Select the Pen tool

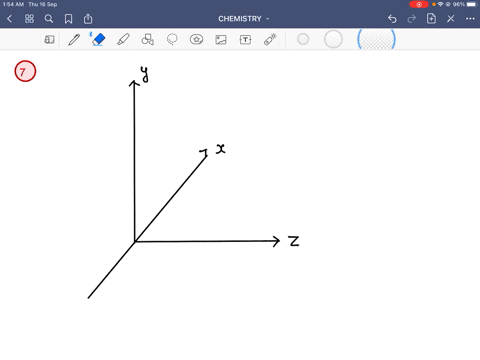click(74, 40)
